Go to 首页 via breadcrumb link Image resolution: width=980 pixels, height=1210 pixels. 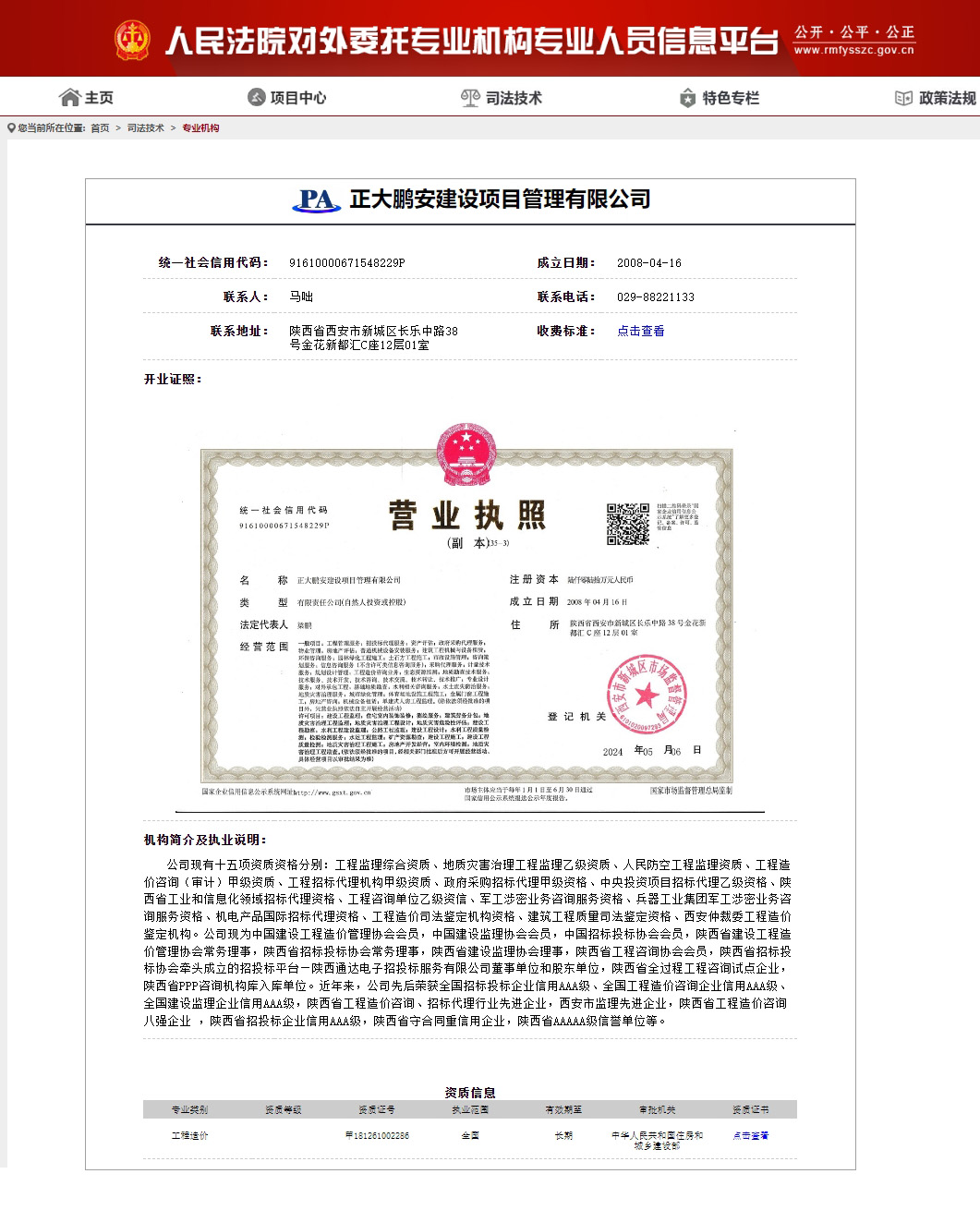tap(100, 128)
